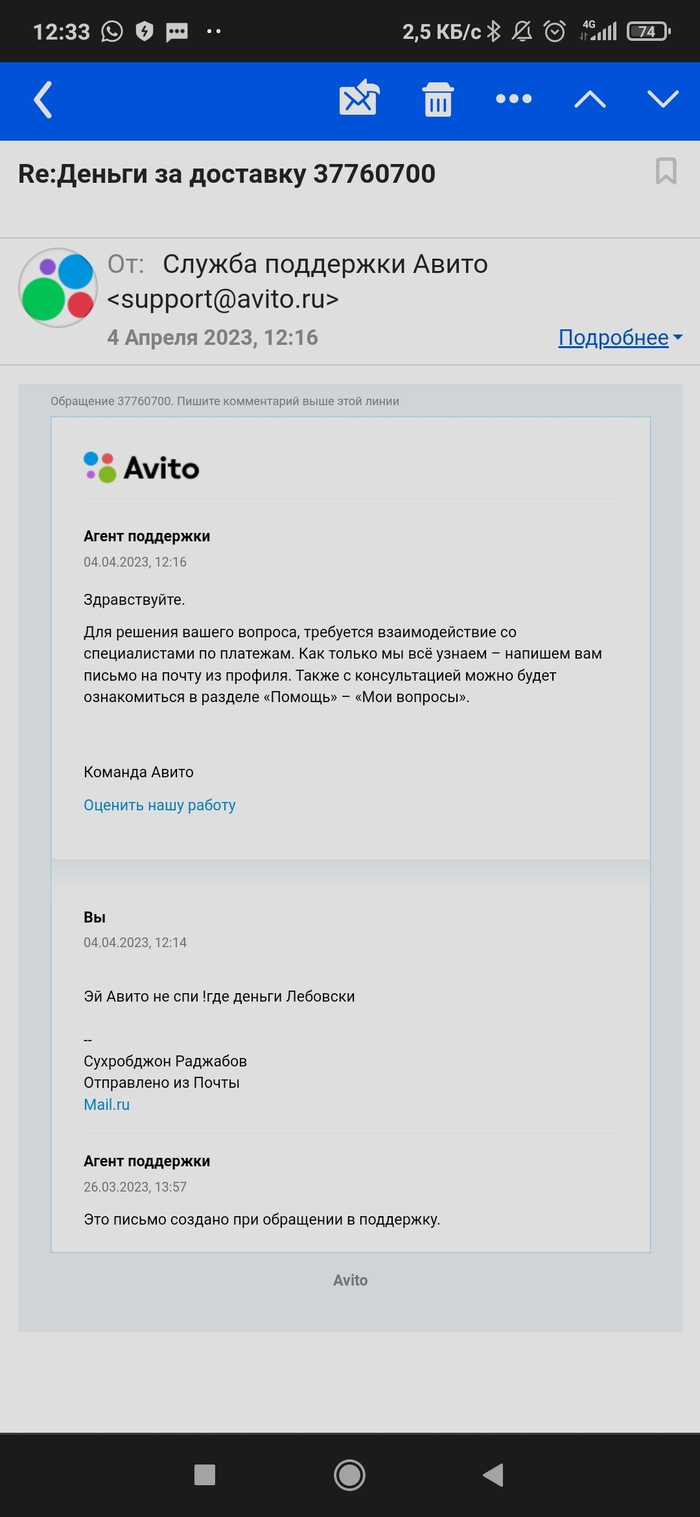Delete email with trash icon
The width and height of the screenshot is (700, 1517).
tap(438, 100)
